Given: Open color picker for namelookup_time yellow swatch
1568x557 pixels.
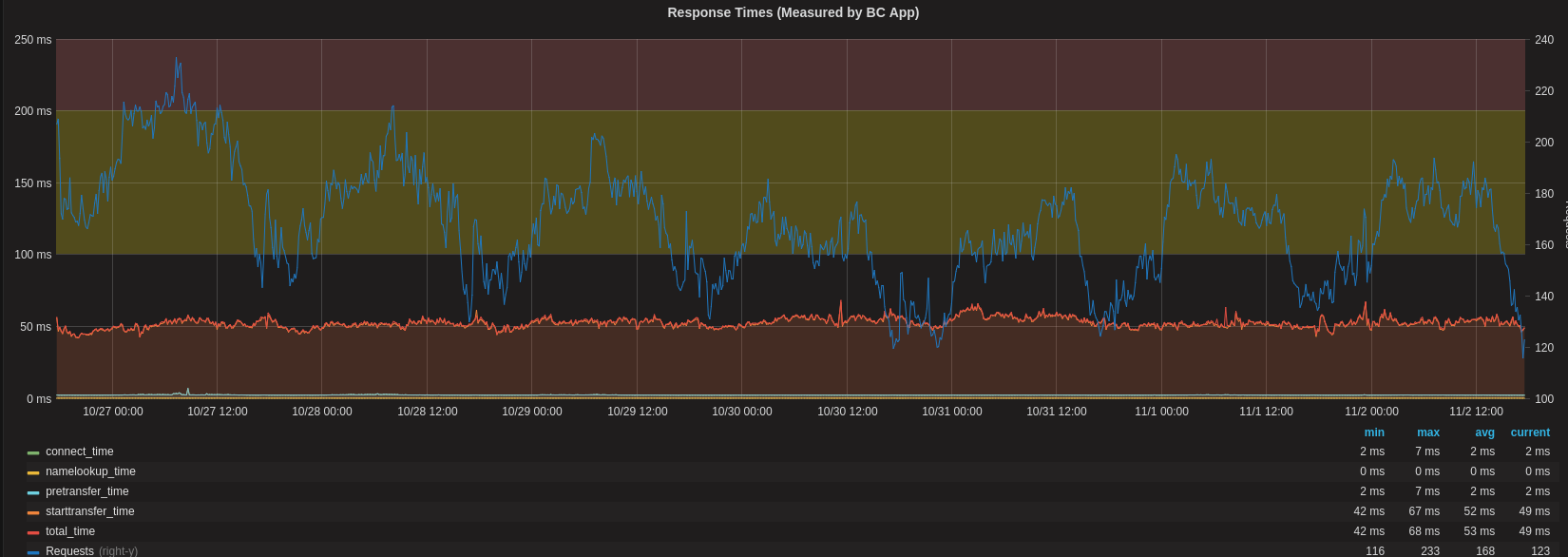Looking at the screenshot, I should point(33,473).
